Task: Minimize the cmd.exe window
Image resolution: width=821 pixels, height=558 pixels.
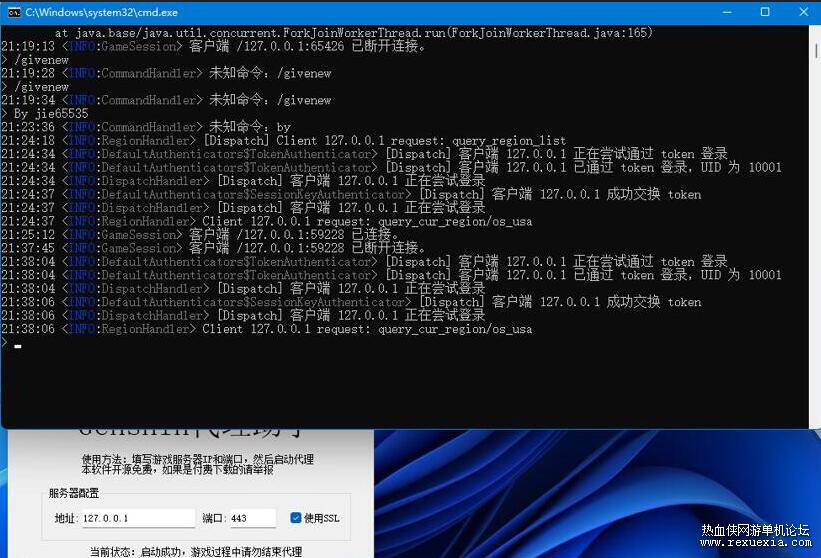Action: 727,12
